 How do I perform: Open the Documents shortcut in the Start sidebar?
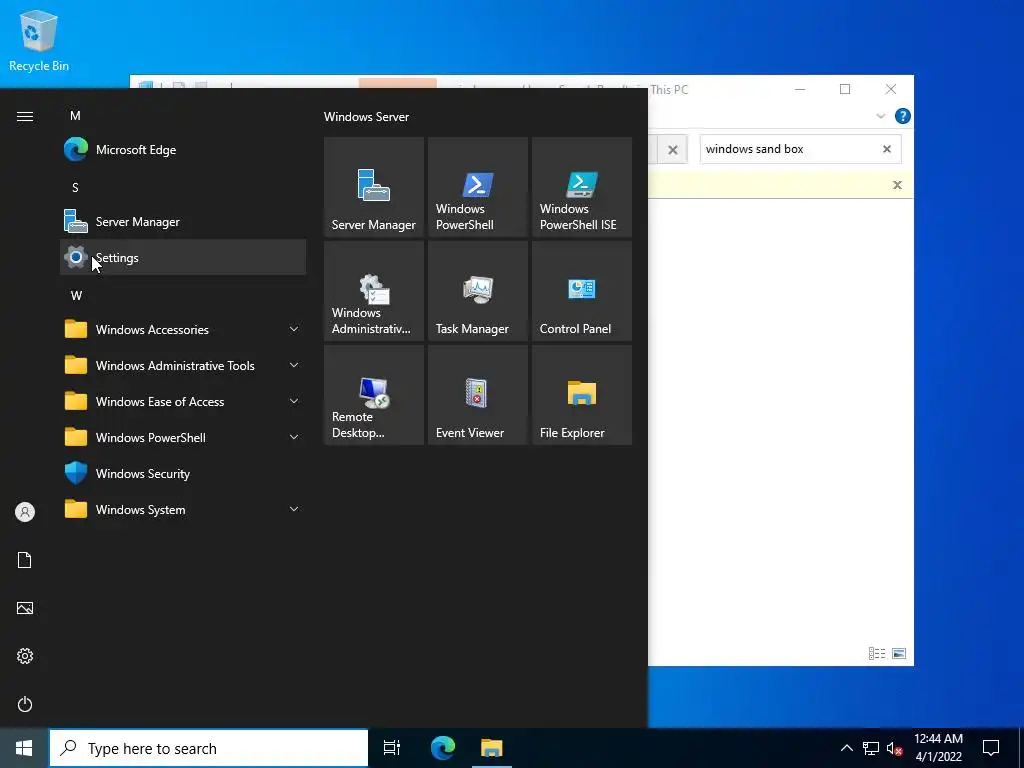(x=25, y=560)
